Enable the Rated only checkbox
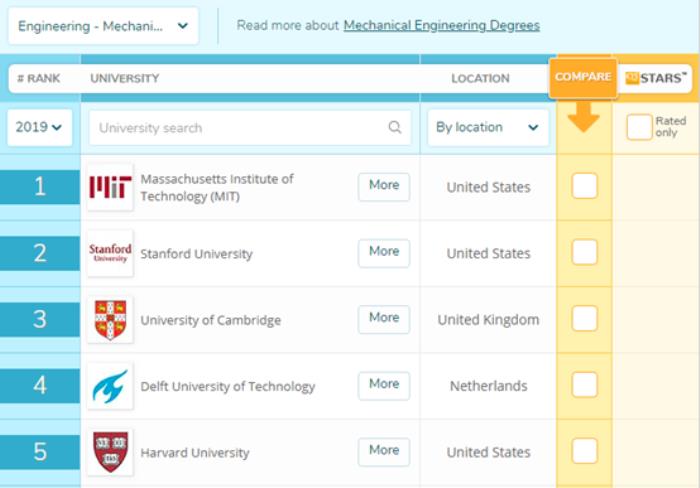Screen dimensions: 700x488 tap(639, 128)
